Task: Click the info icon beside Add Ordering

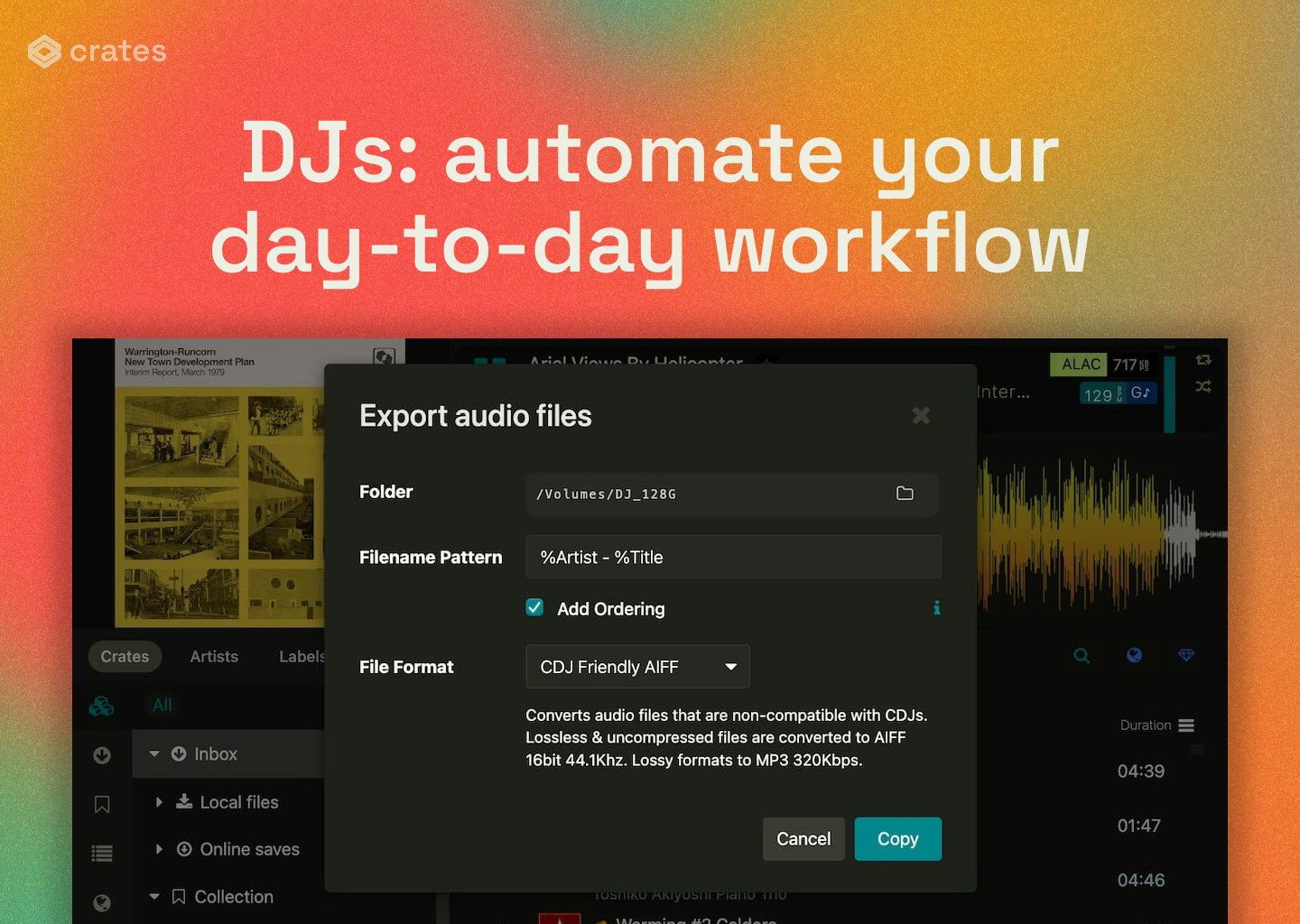Action: (936, 608)
